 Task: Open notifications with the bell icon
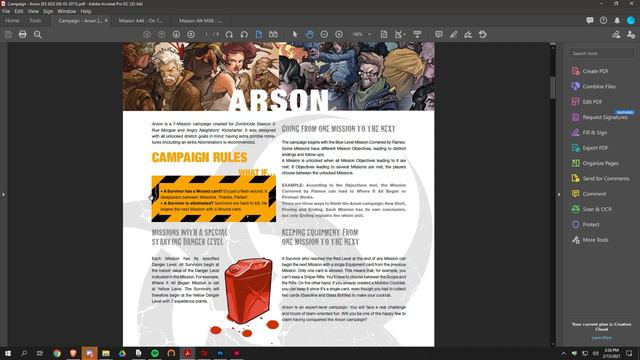[617, 20]
